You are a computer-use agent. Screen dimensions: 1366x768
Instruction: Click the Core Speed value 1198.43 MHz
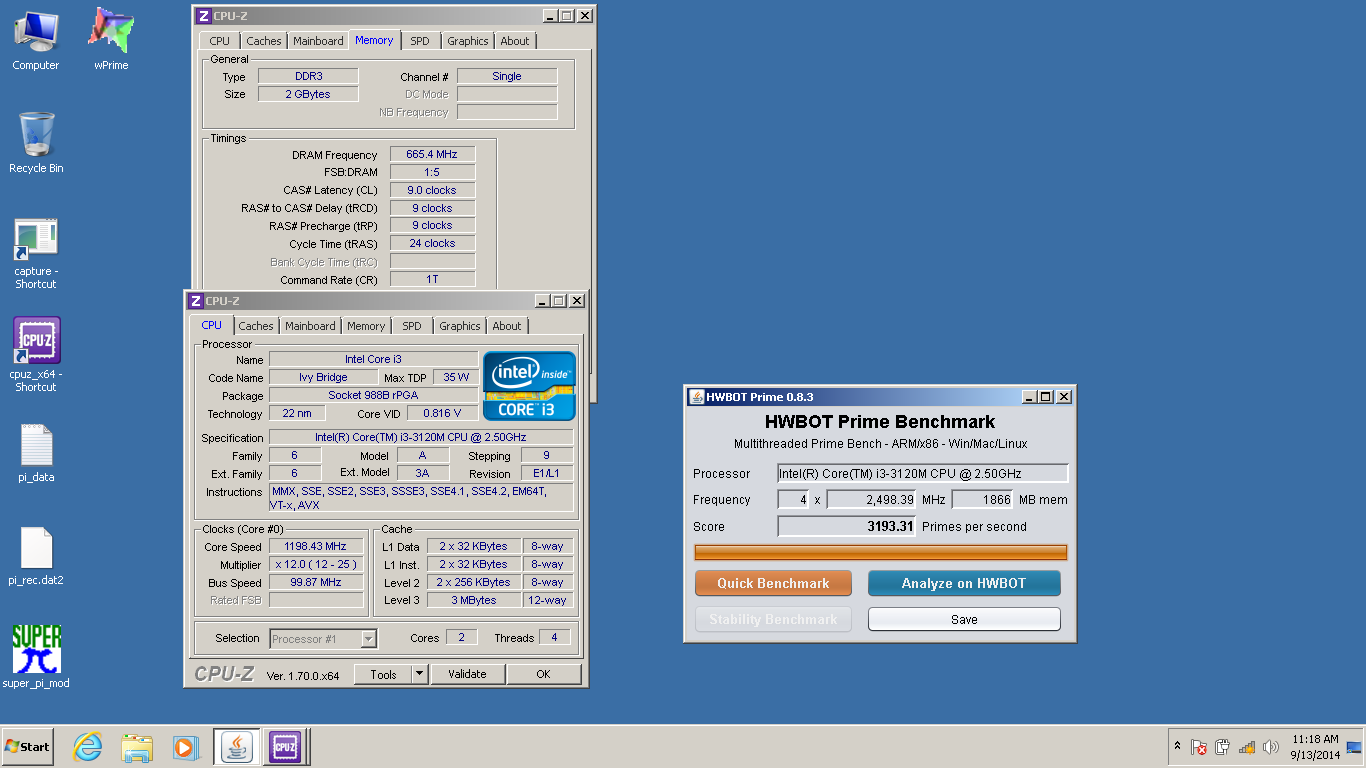pyautogui.click(x=316, y=546)
